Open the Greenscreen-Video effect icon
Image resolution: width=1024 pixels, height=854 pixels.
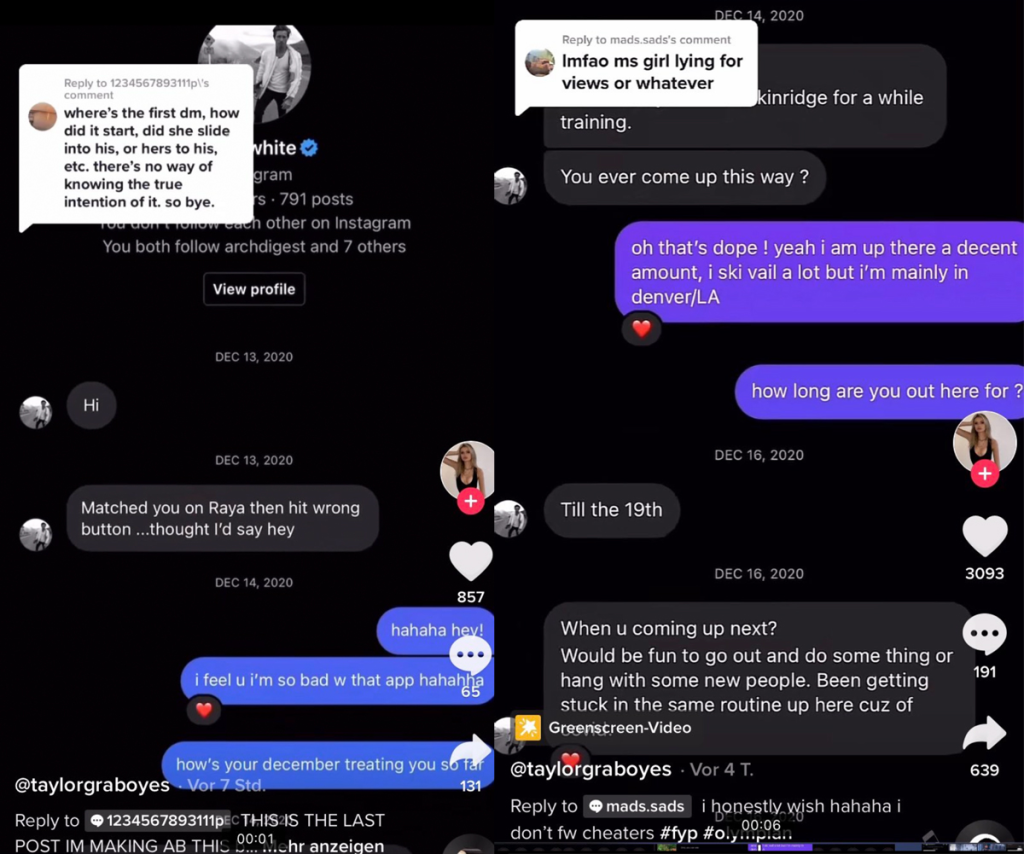point(528,727)
